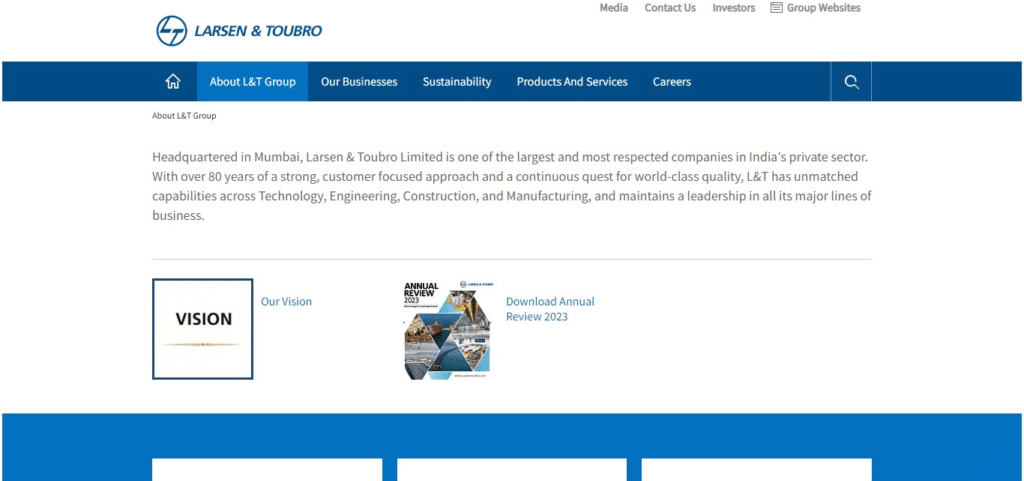Click the icon beside Group Websites
Image resolution: width=1024 pixels, height=481 pixels.
tap(776, 8)
